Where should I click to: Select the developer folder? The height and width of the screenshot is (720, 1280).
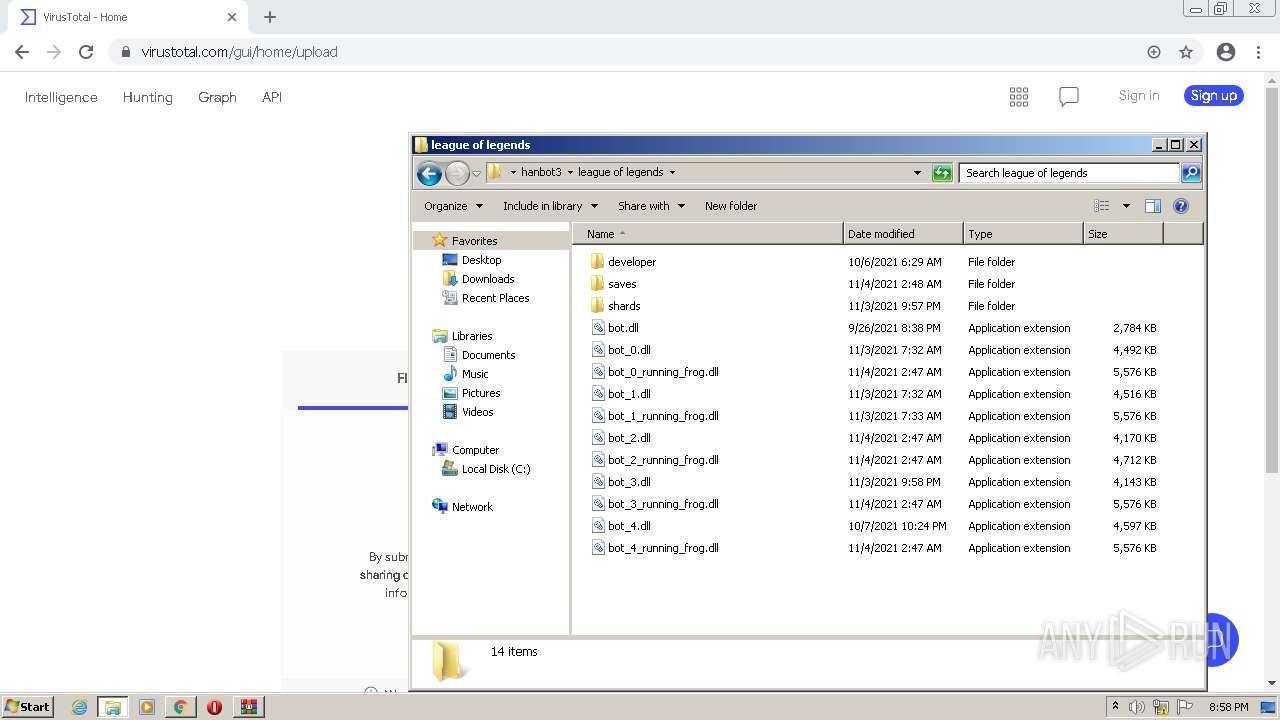[x=632, y=262]
